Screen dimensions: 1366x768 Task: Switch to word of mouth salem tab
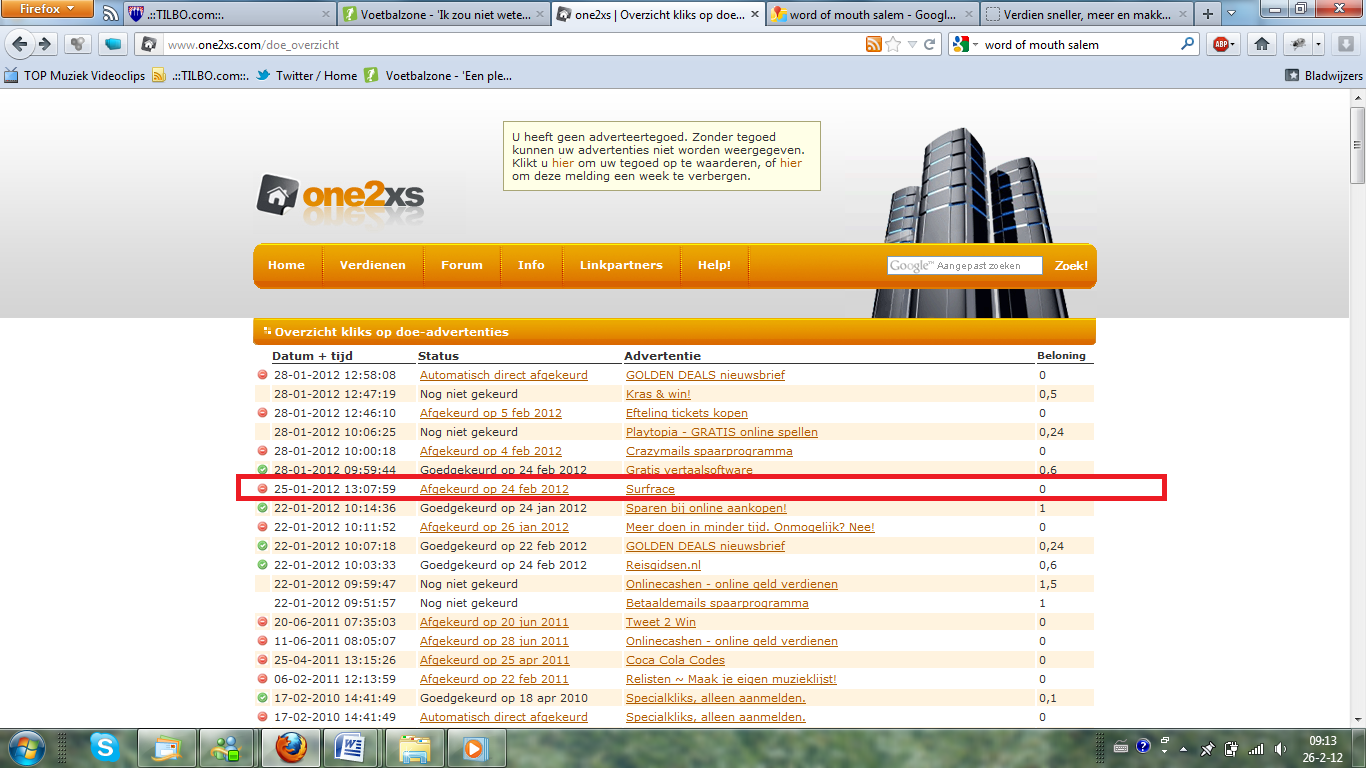click(x=872, y=14)
